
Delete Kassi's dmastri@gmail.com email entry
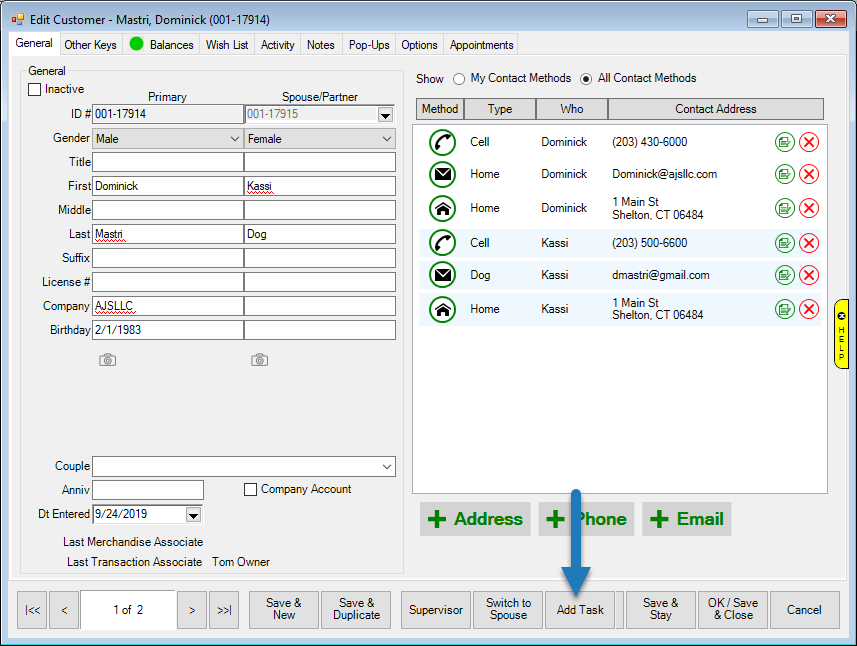click(809, 275)
